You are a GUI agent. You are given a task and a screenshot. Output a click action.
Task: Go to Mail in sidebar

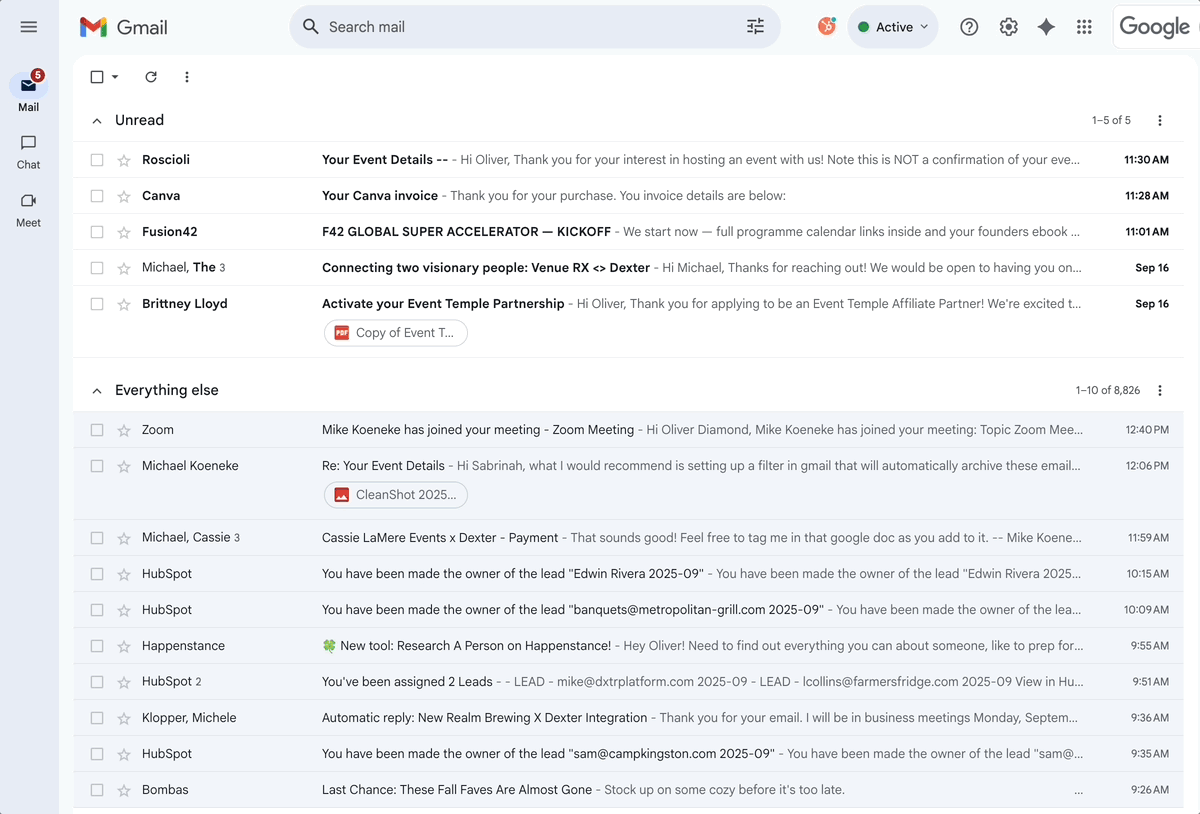(x=28, y=93)
